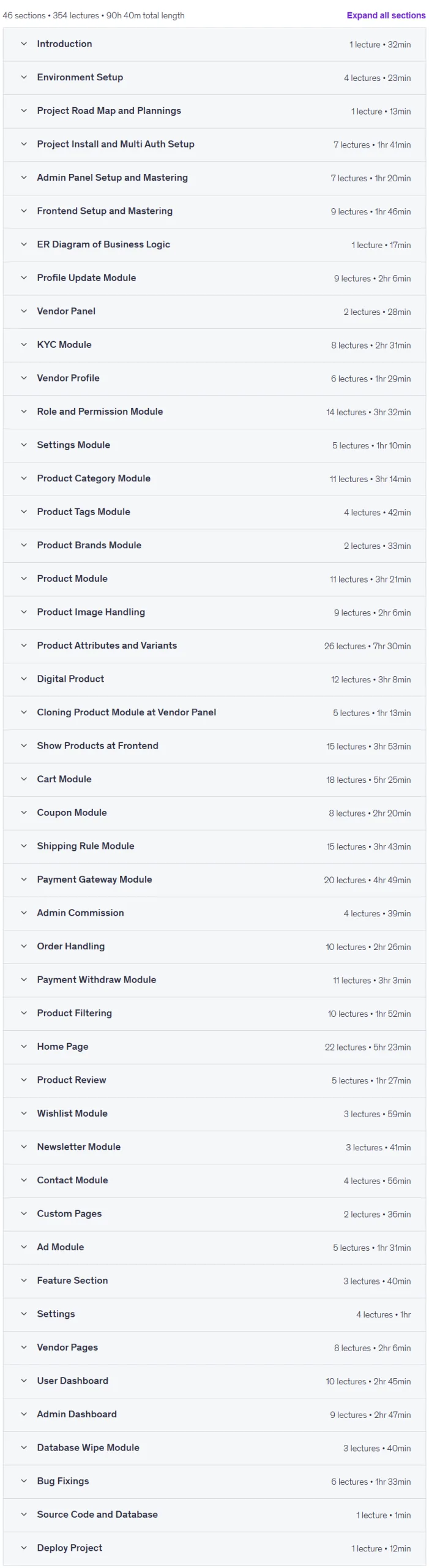This screenshot has width=429, height=1568.
Task: Open the Digital Product section title
Action: (x=70, y=679)
